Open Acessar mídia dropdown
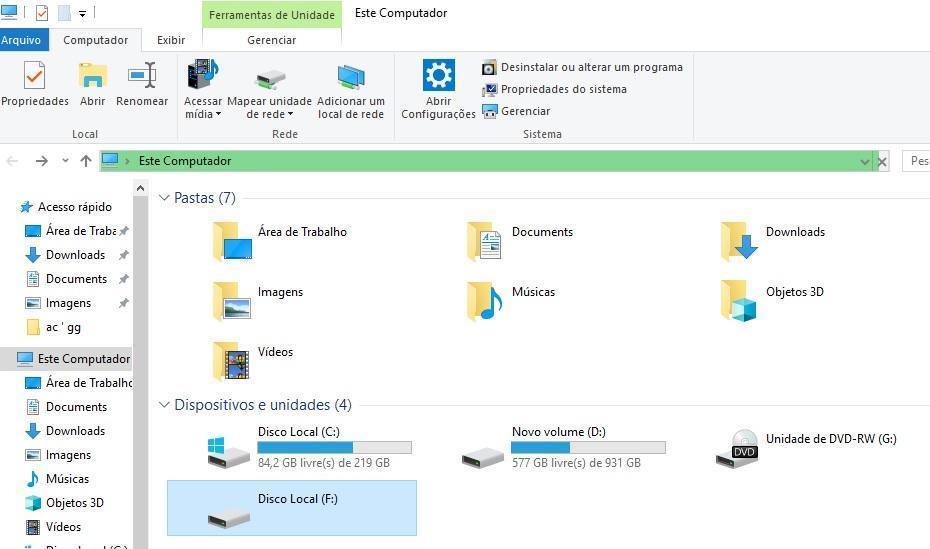Viewport: 930px width, 549px height. (203, 89)
